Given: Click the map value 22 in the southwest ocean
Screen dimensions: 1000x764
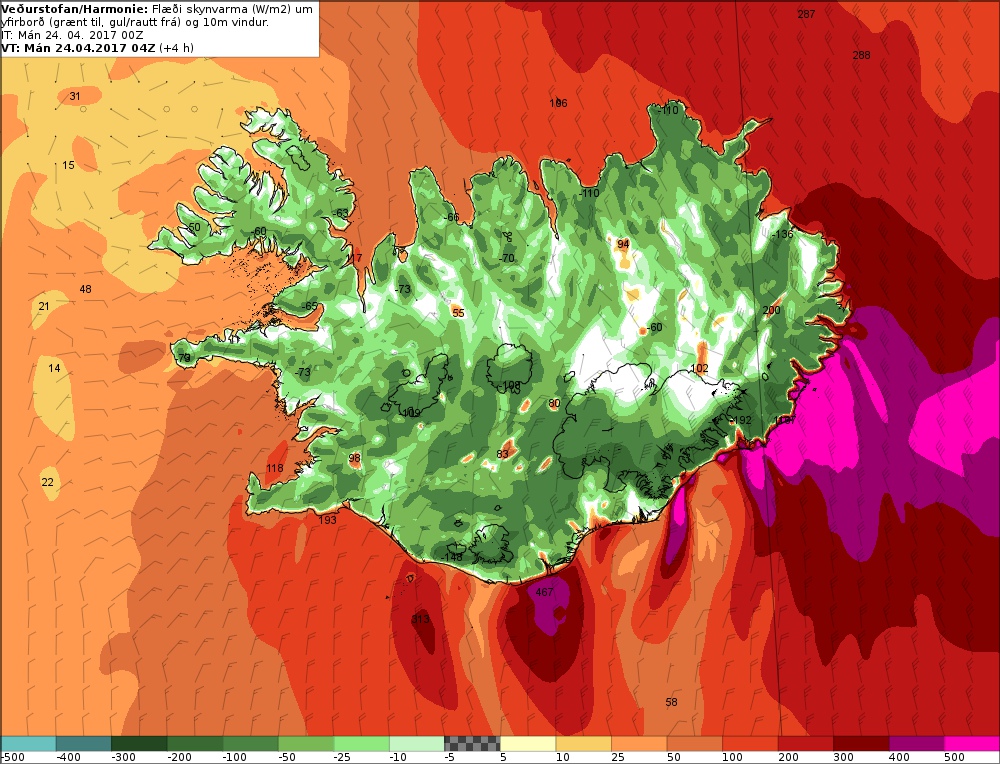Looking at the screenshot, I should click(x=48, y=481).
